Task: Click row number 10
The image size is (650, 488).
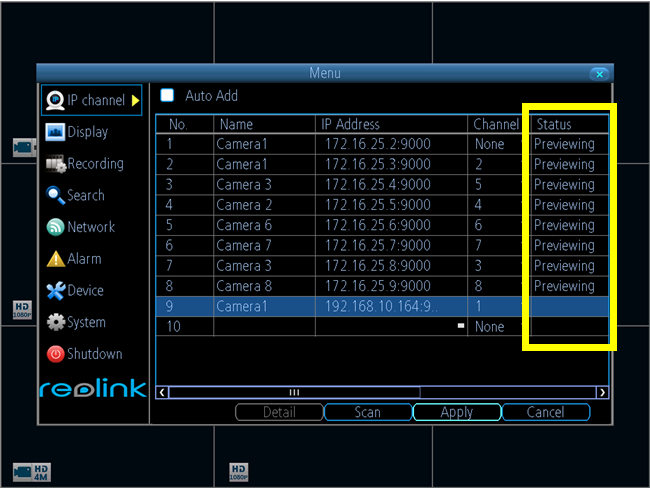Action: click(x=174, y=327)
